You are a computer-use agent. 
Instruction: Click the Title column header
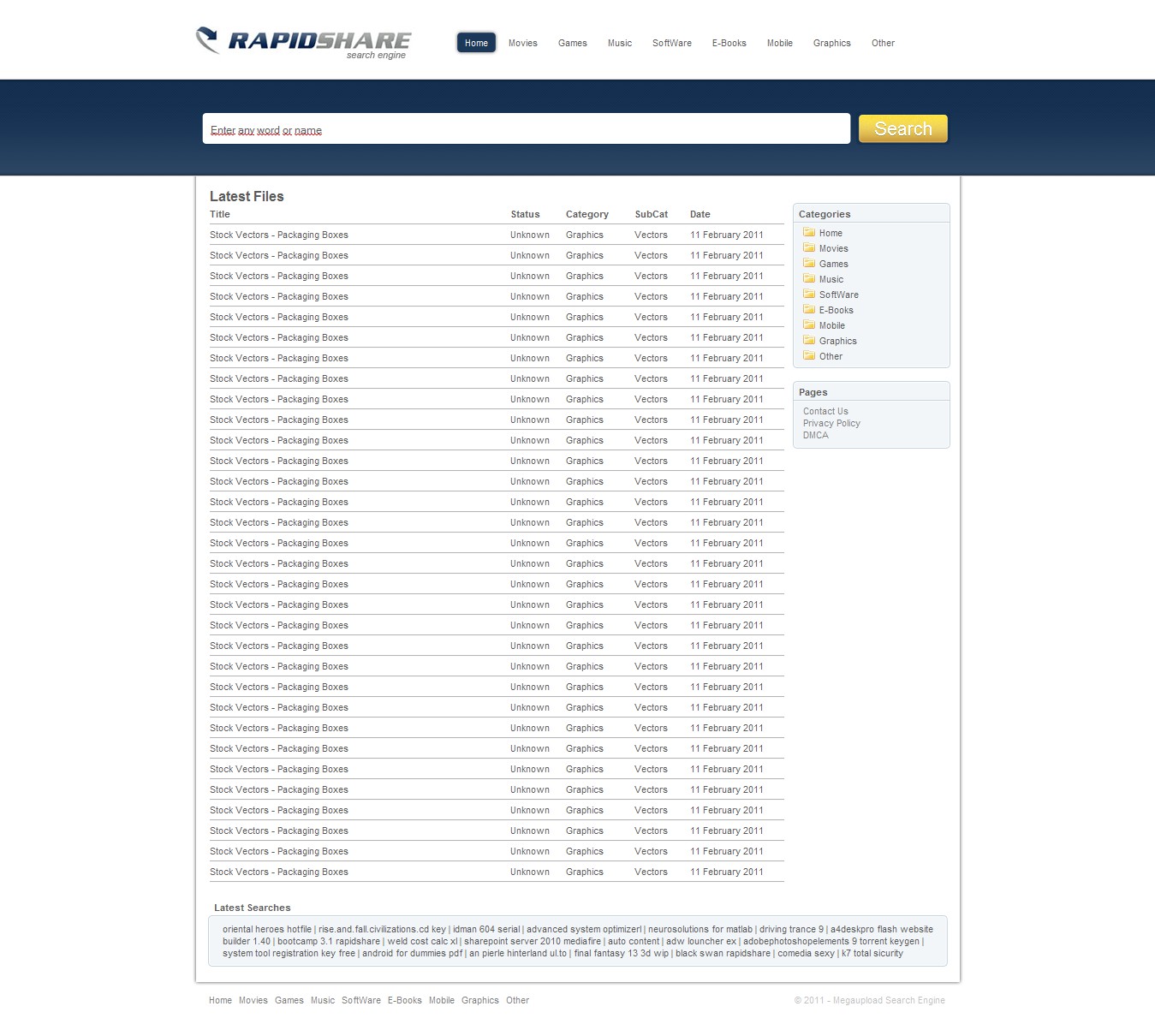click(x=220, y=214)
